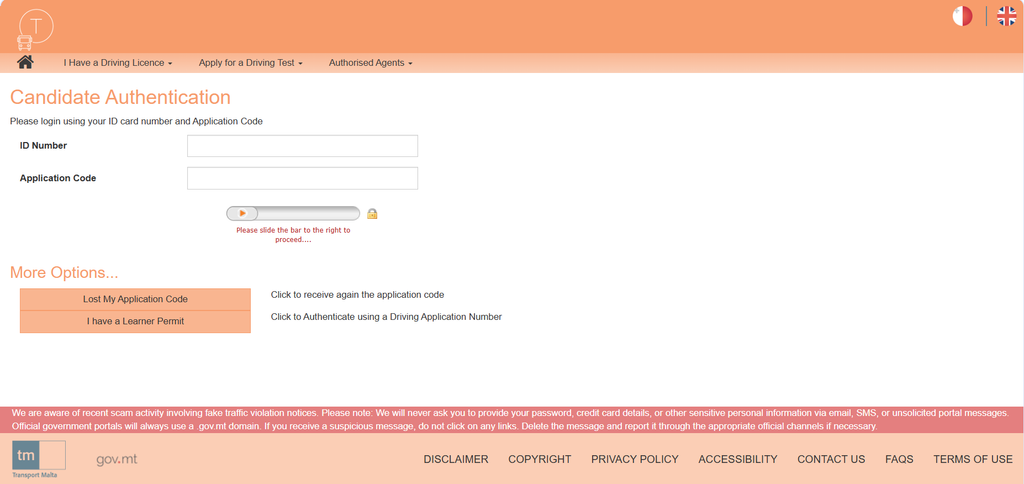Click 'Click to Authenticate using a Driving Application Number' text
The height and width of the screenshot is (484, 1024).
pyautogui.click(x=386, y=317)
